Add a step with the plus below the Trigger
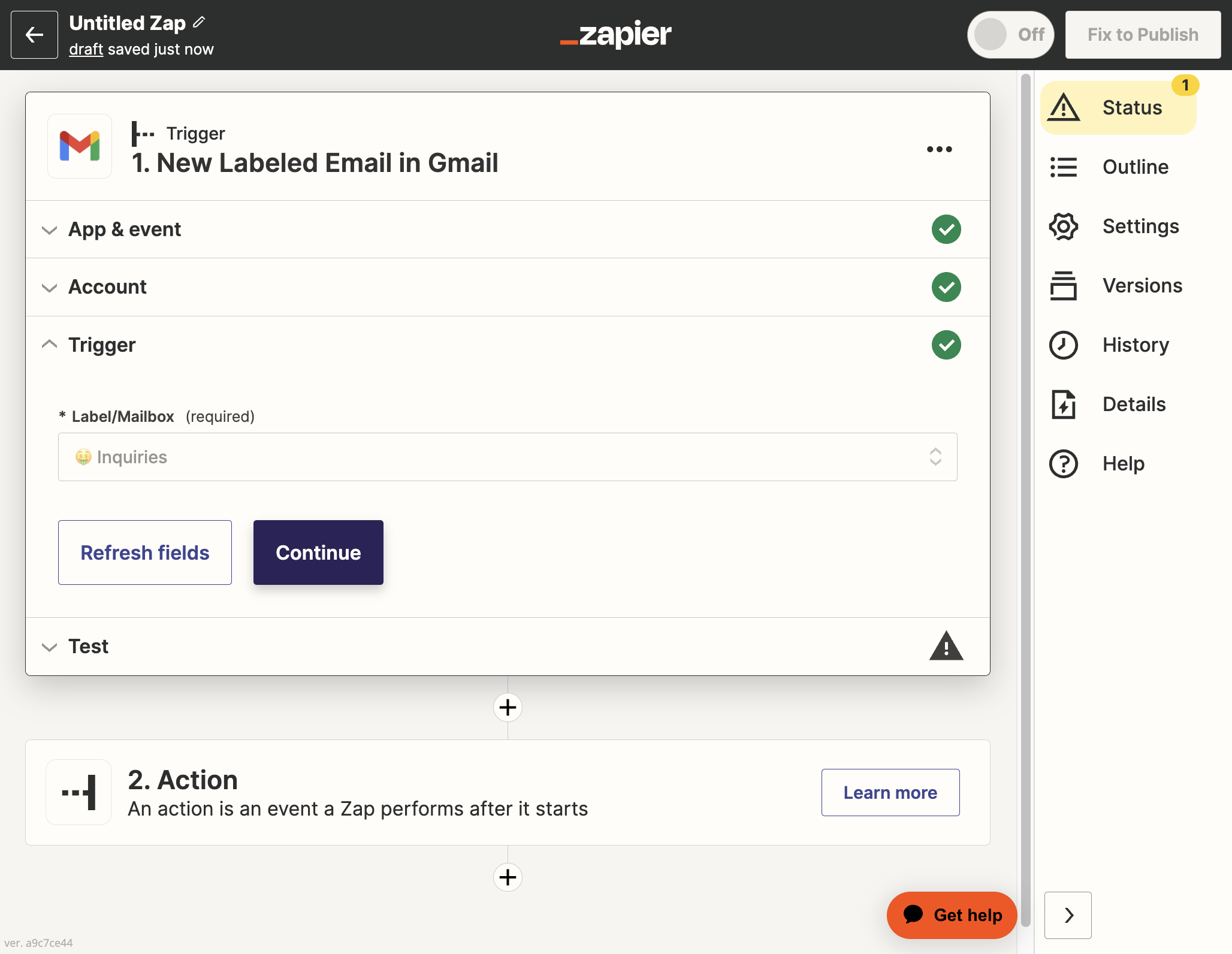This screenshot has width=1232, height=954. 508,708
